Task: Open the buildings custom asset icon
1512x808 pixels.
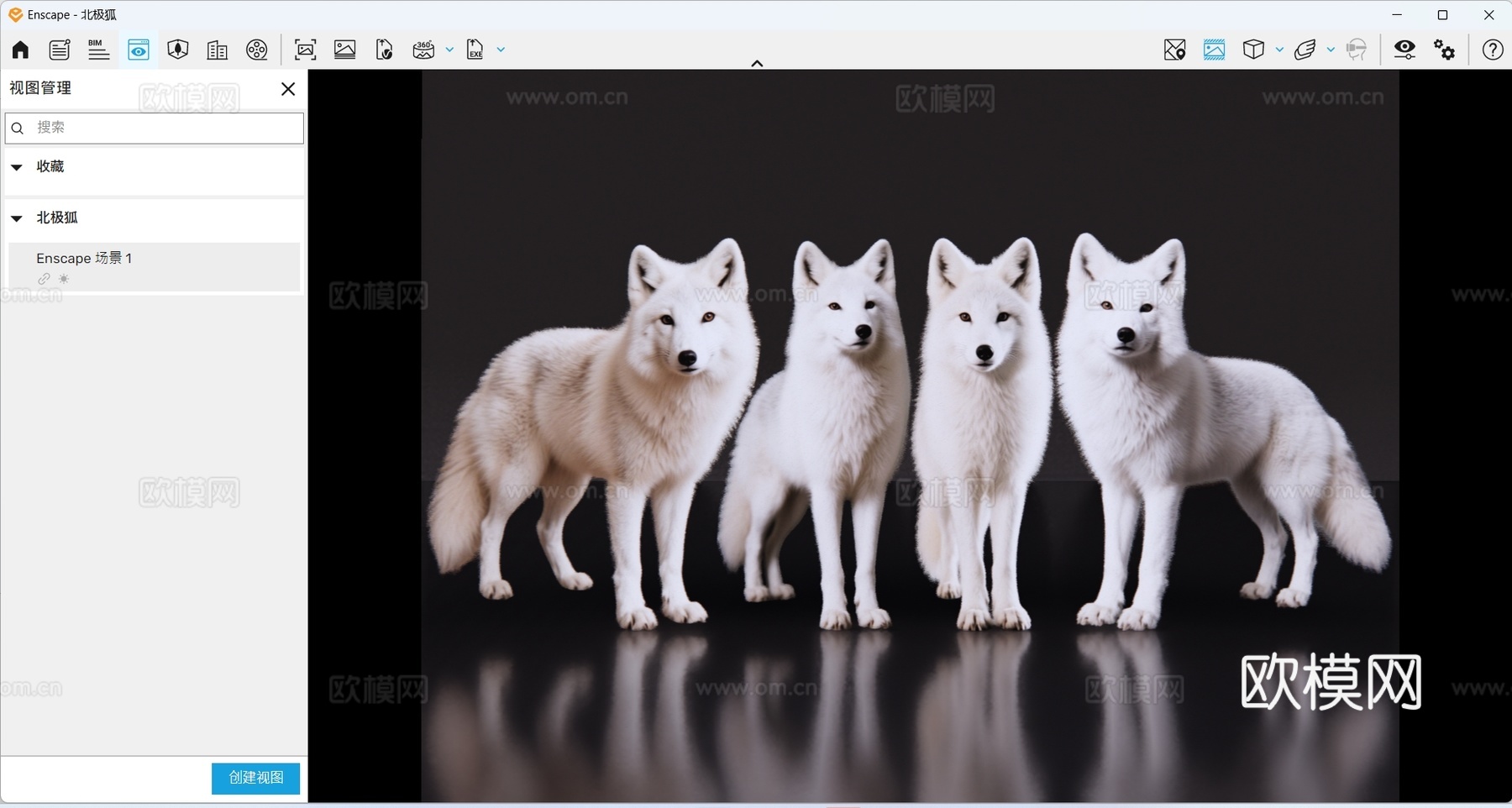Action: [x=218, y=50]
